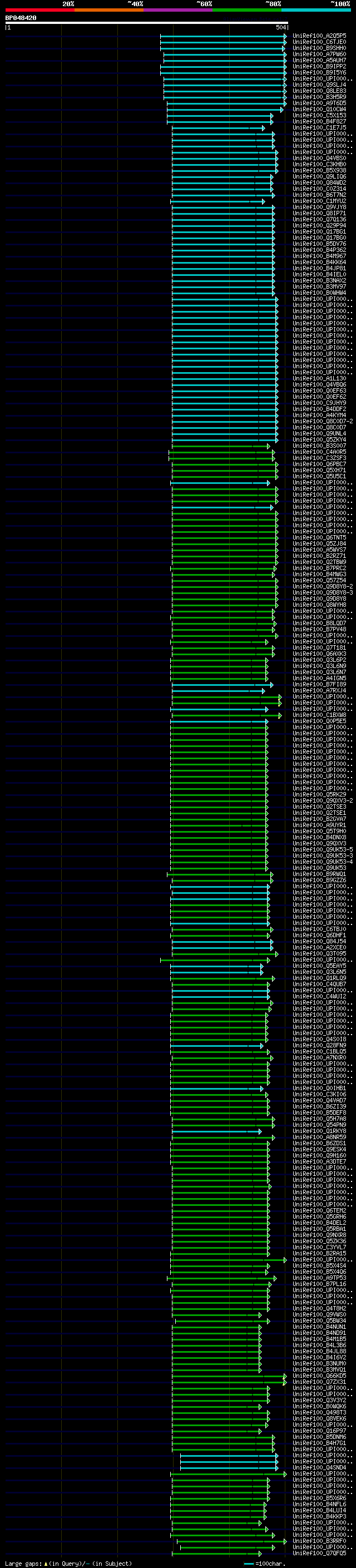Click the UniRef100_Q9UK53-5 label
The width and height of the screenshot is (356, 1568).
pos(323,849)
